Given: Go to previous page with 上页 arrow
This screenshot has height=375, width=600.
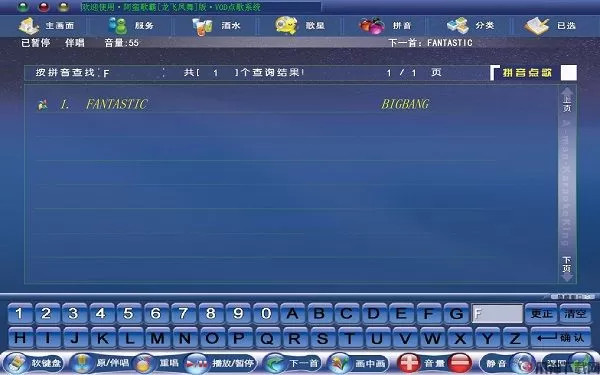Looking at the screenshot, I should [x=567, y=100].
